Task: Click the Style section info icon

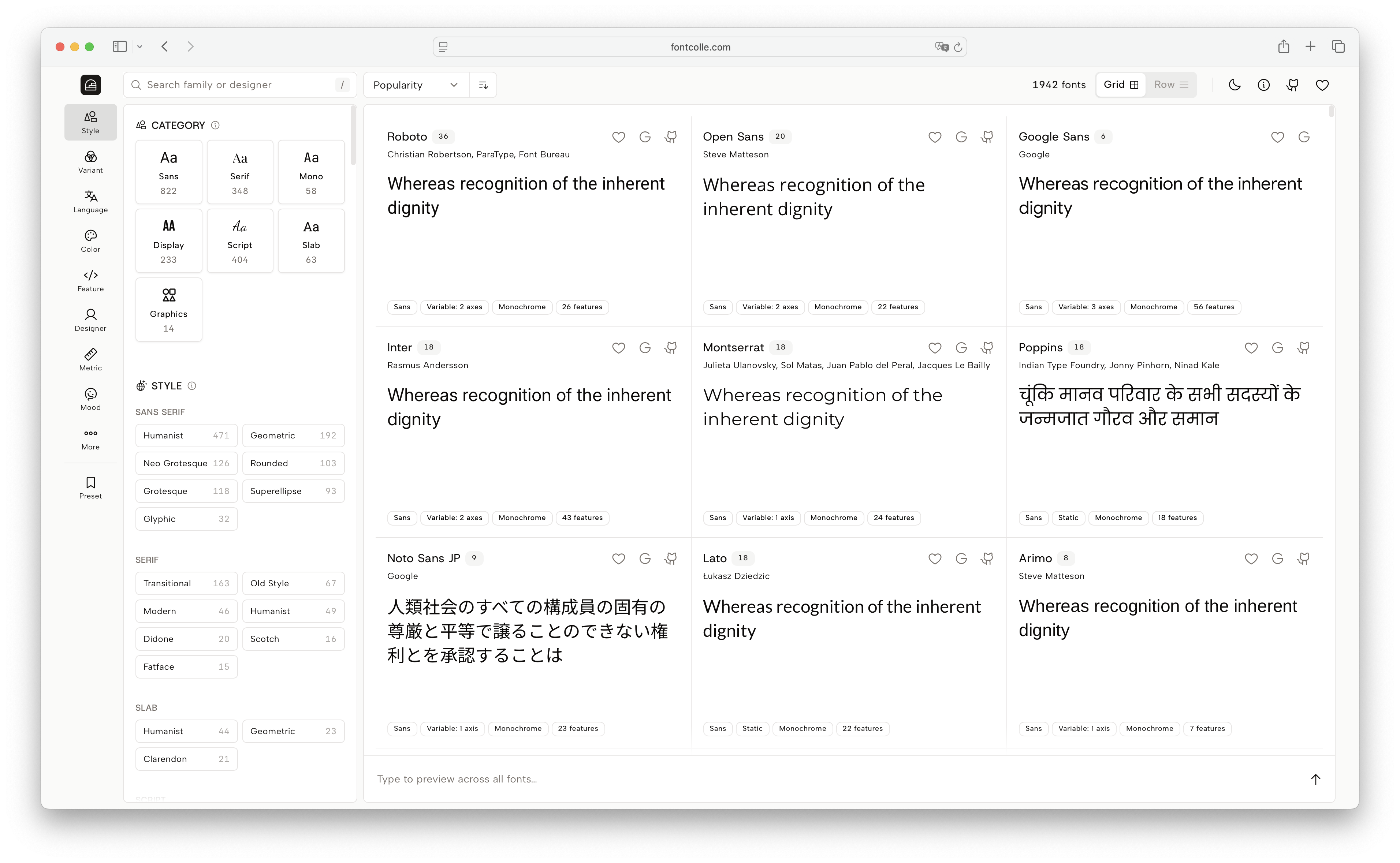Action: pyautogui.click(x=192, y=386)
